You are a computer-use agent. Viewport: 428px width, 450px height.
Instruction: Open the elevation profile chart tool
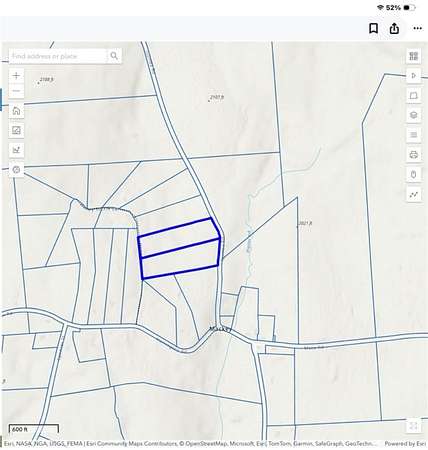(16, 150)
